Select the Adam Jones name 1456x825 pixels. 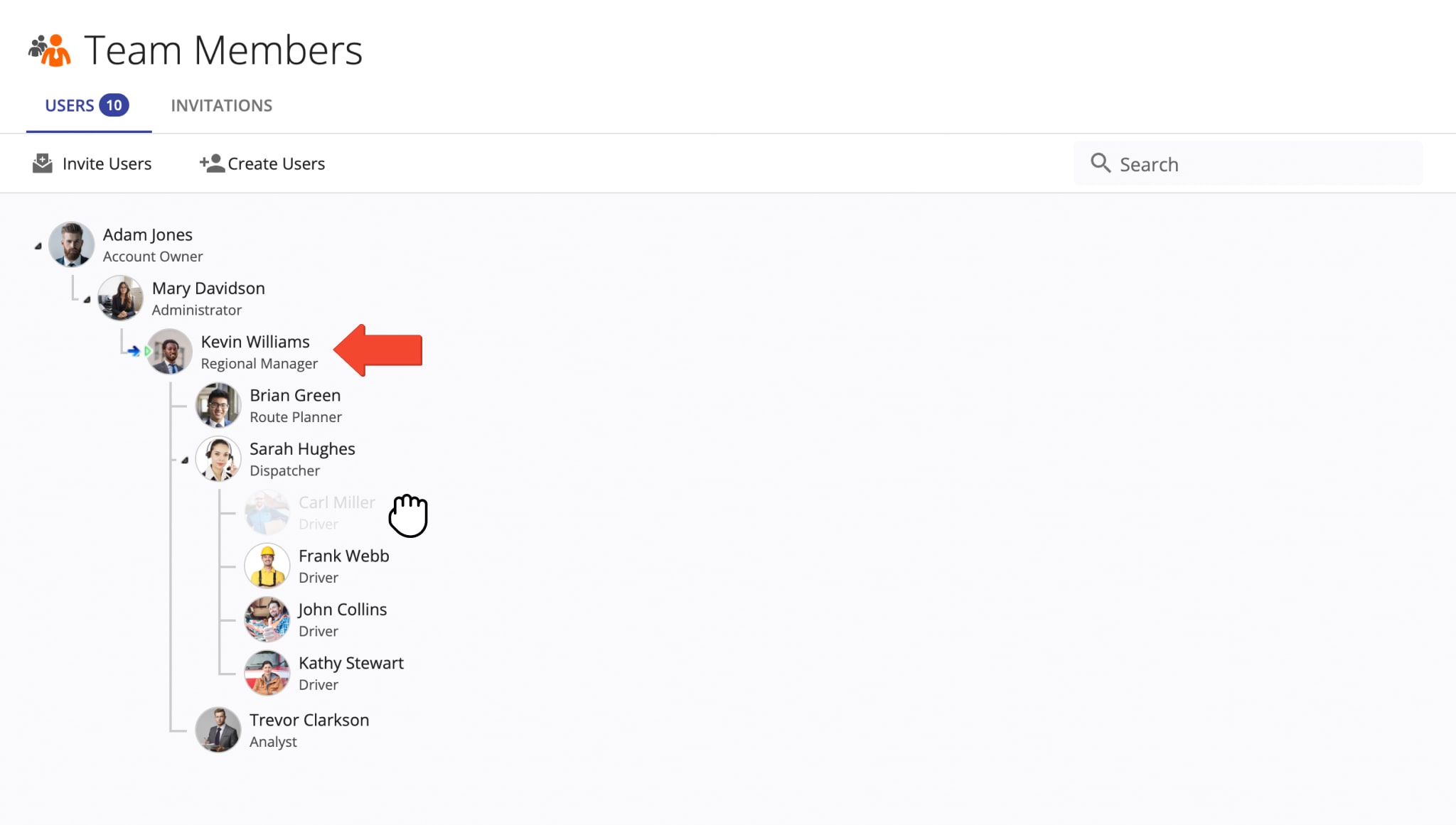coord(148,234)
